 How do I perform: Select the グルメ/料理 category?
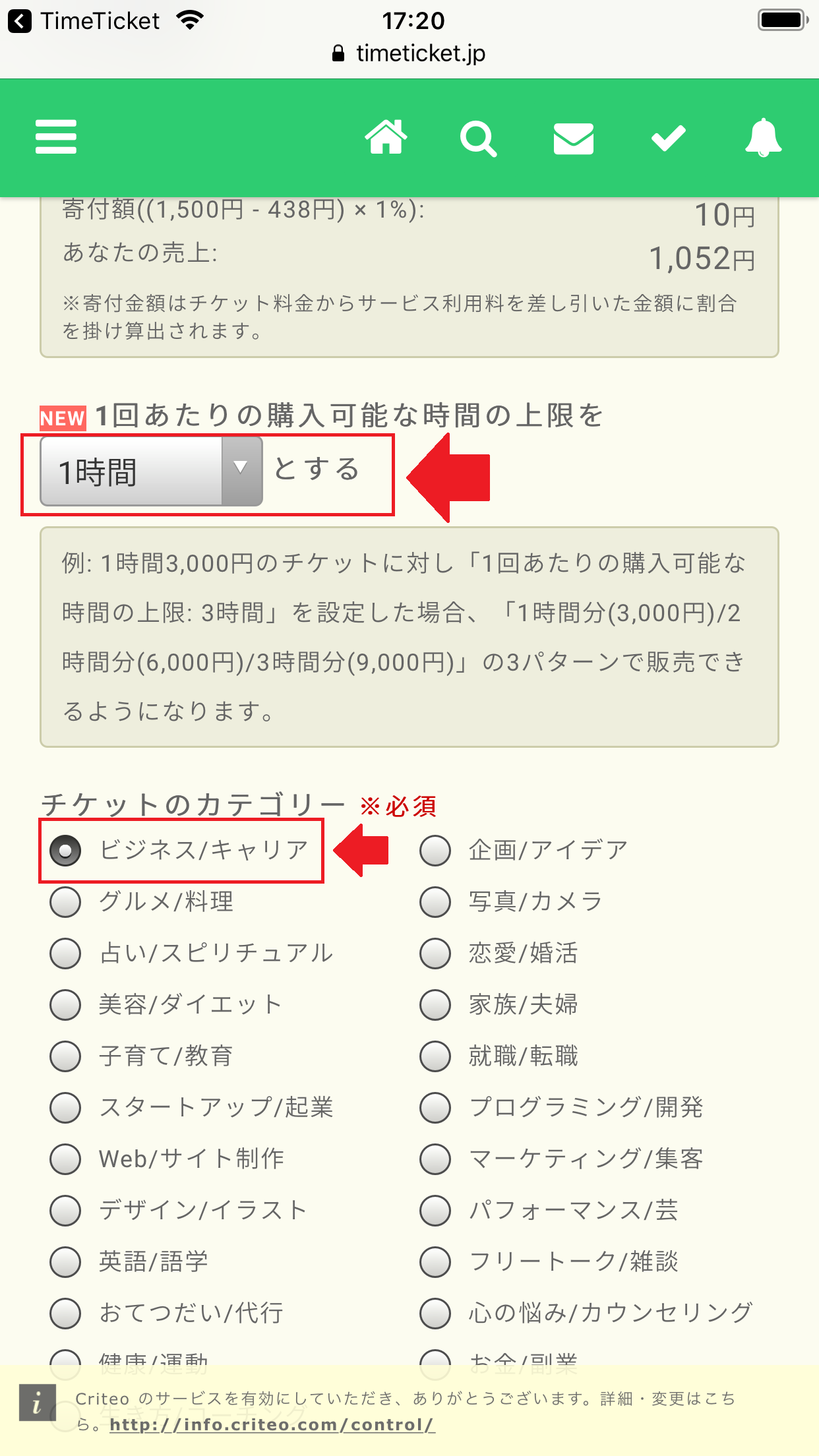(66, 901)
